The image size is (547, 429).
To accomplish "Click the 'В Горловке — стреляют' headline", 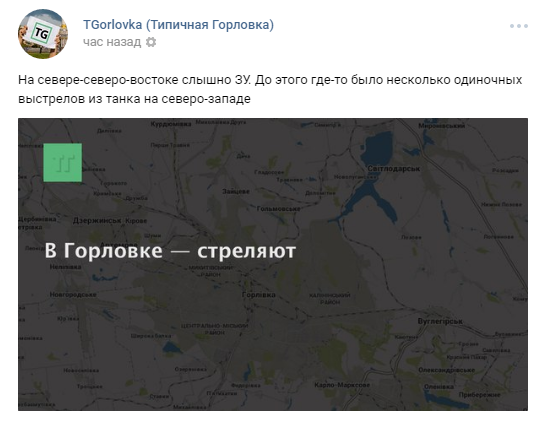I will pos(170,251).
